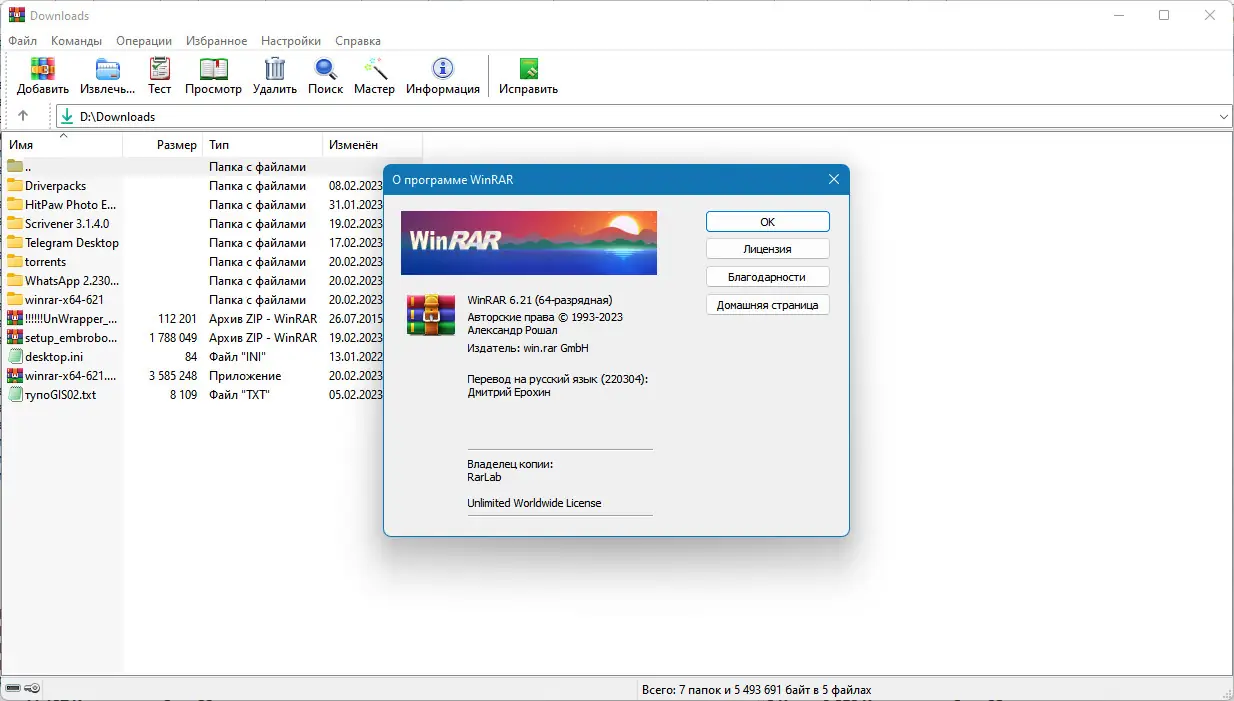1234x701 pixels.
Task: Go up one folder level arrow
Action: pos(23,116)
